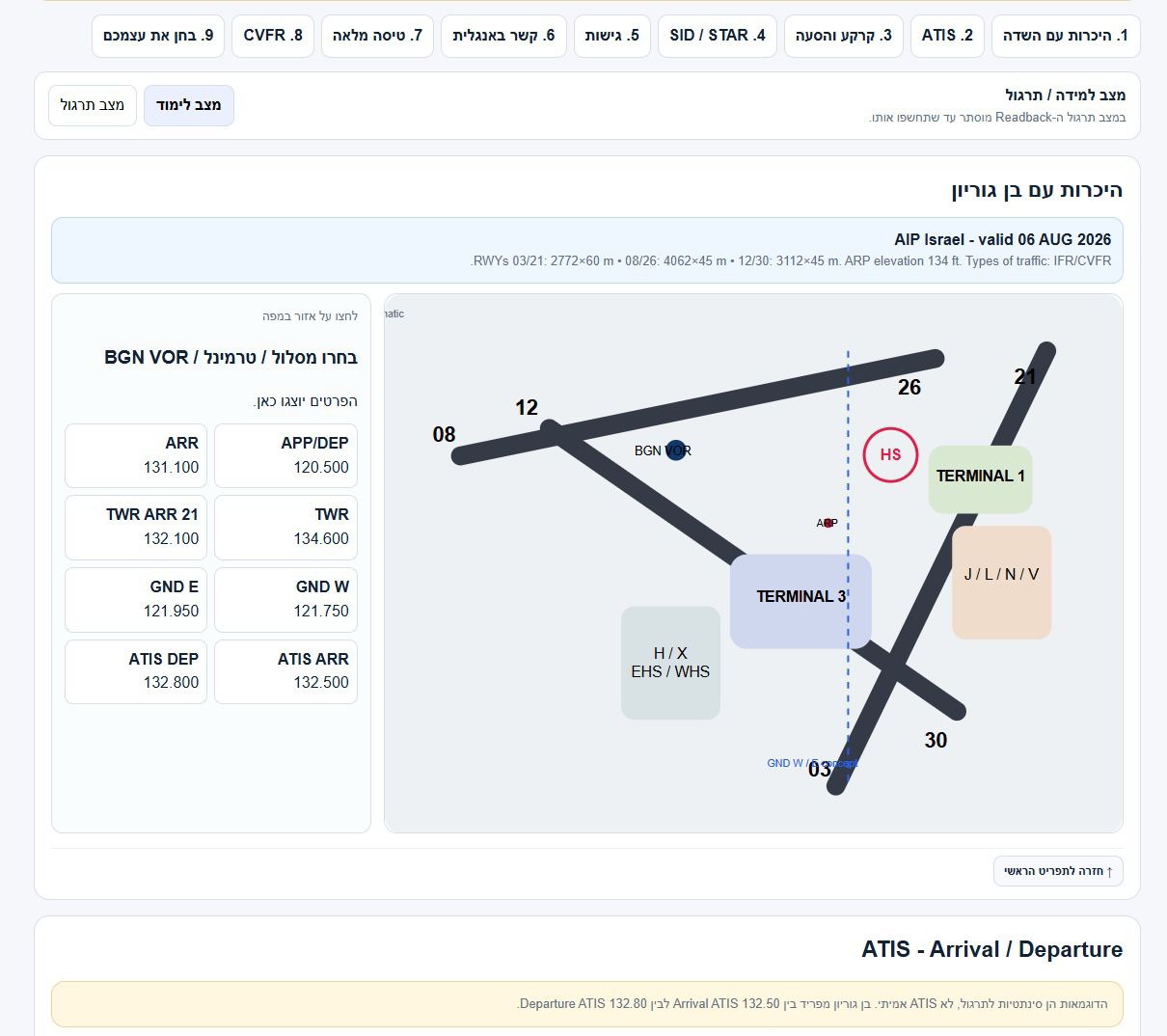
Task: Select the H / X EHS / WHS area
Action: click(670, 663)
